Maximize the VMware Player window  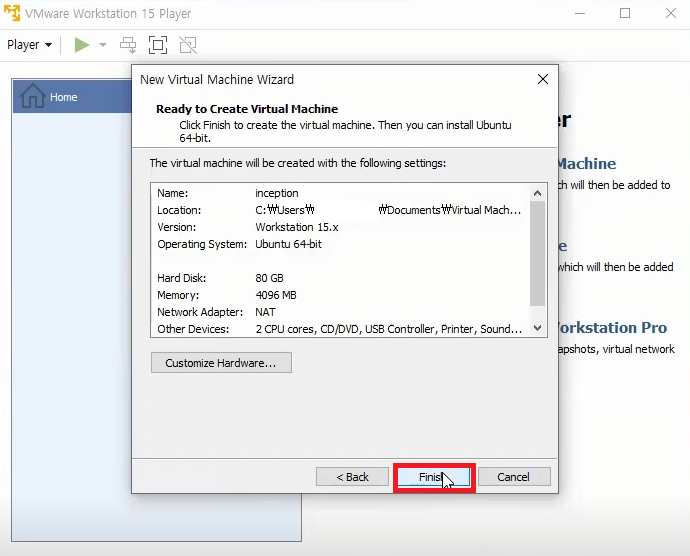(x=625, y=13)
